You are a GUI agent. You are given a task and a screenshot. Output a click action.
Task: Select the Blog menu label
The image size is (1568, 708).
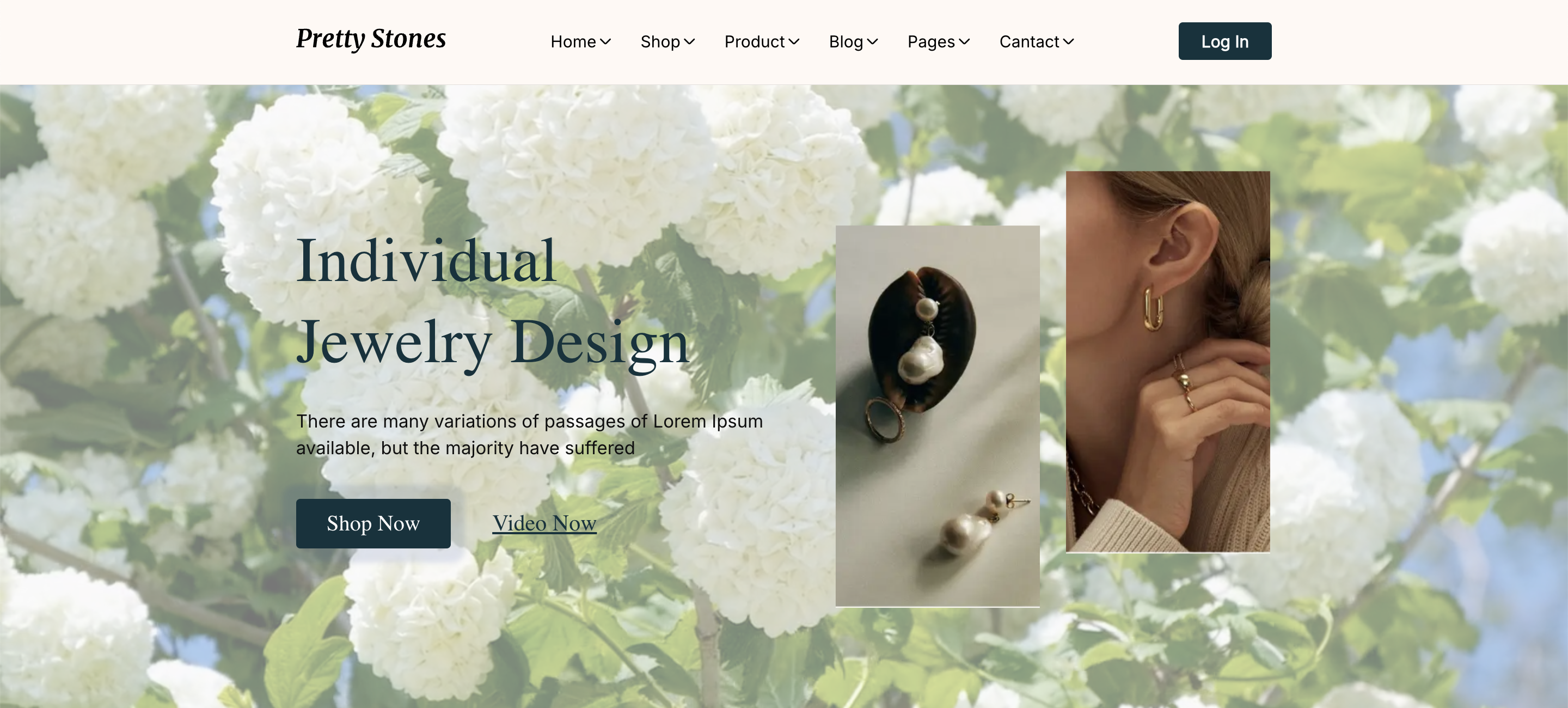[846, 41]
